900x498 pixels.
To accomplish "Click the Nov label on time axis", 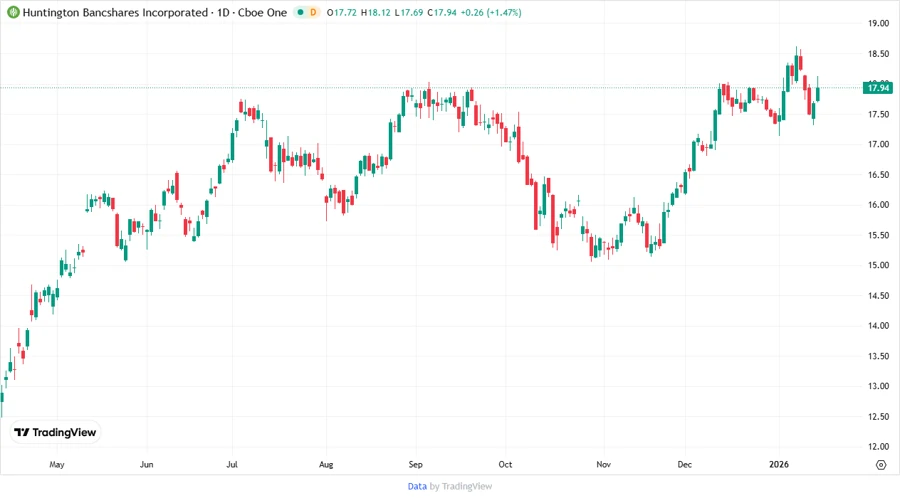I will [603, 464].
